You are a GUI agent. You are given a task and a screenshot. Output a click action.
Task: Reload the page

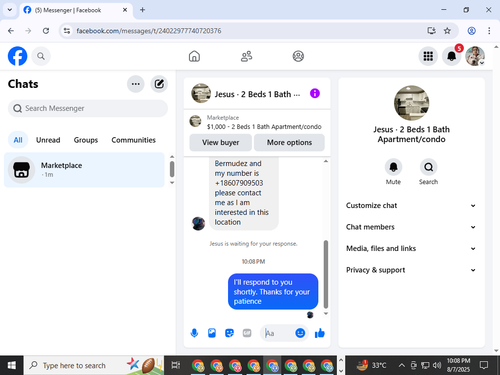click(x=46, y=31)
